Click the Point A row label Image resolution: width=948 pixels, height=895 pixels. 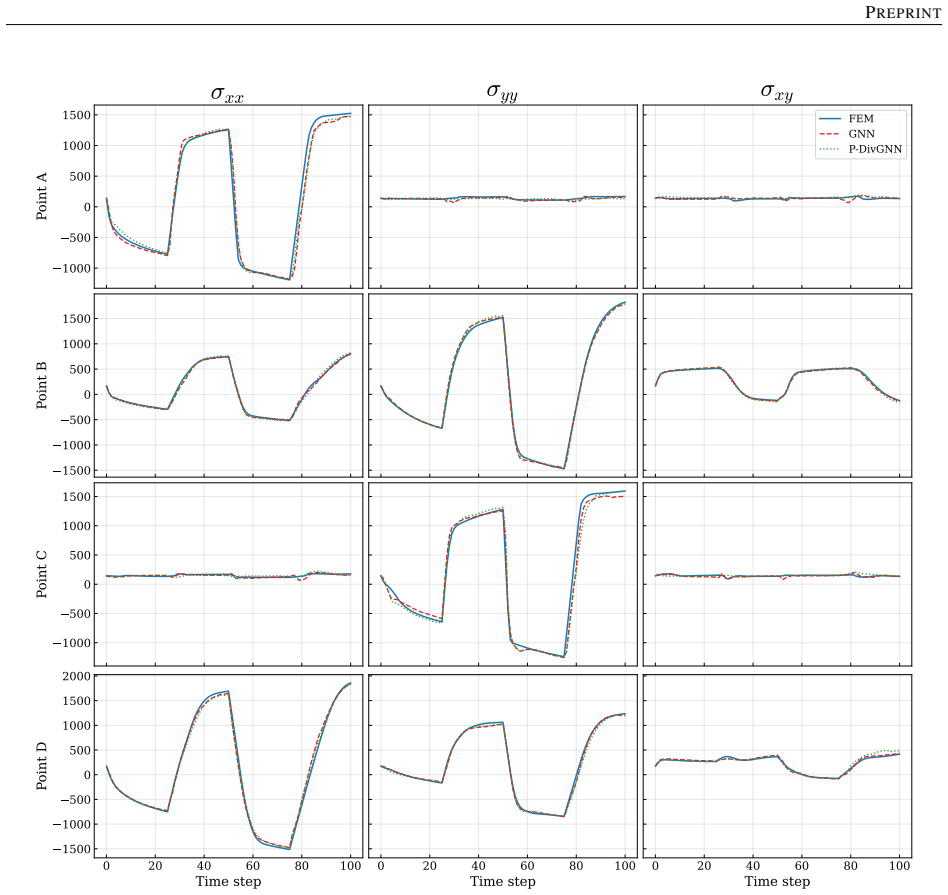(x=41, y=196)
